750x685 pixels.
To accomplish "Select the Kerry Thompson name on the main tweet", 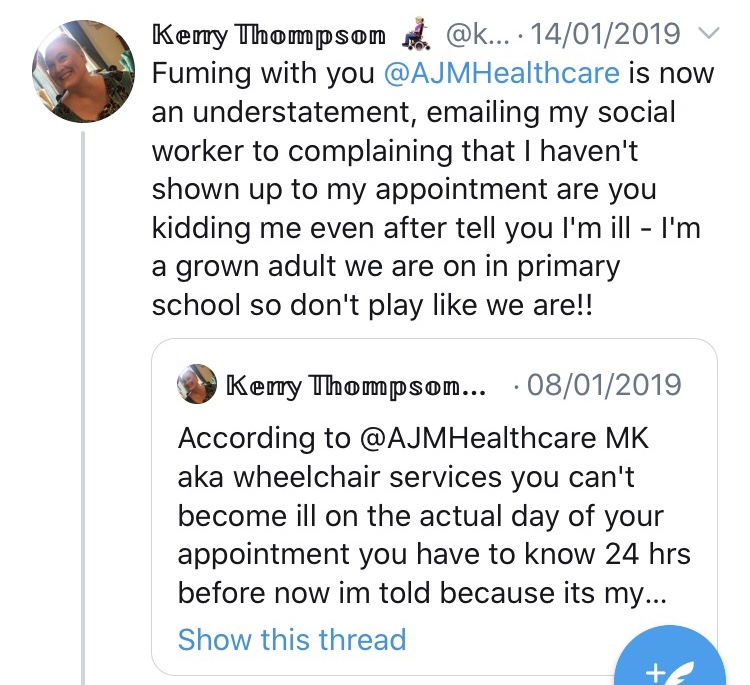I will (x=268, y=36).
